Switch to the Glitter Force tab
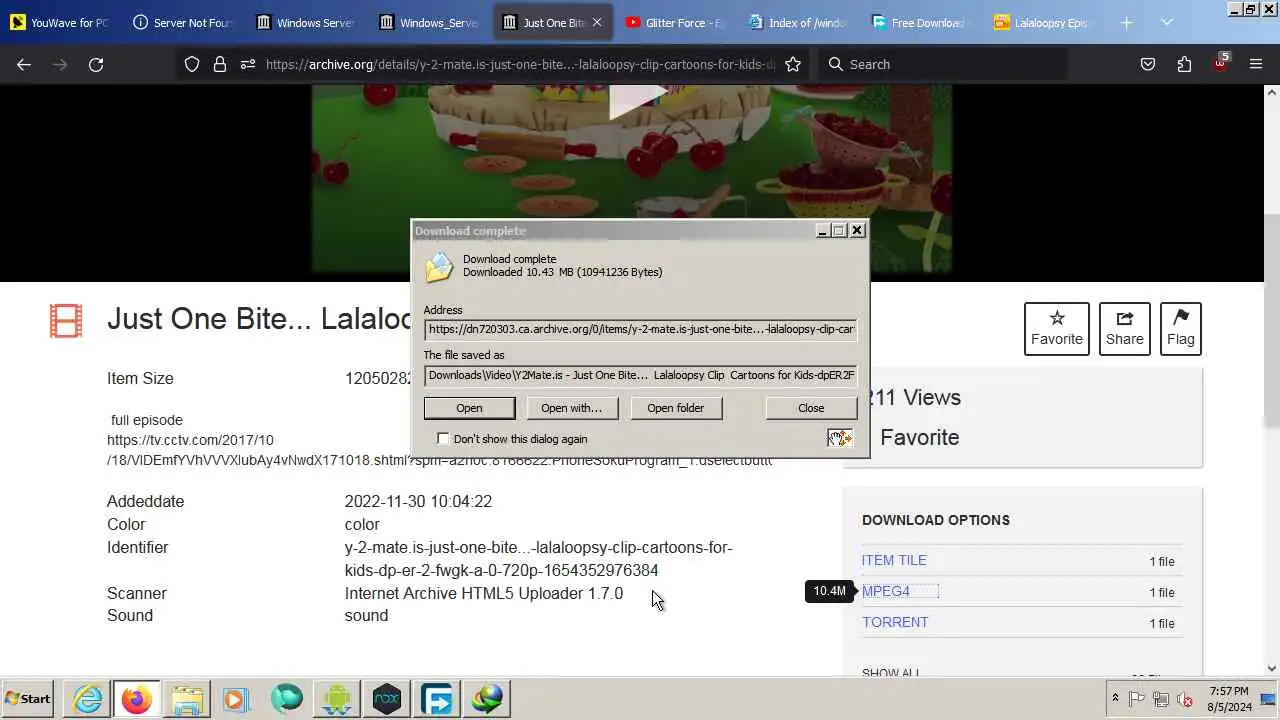Screen dimensions: 1280x720 [x=677, y=22]
